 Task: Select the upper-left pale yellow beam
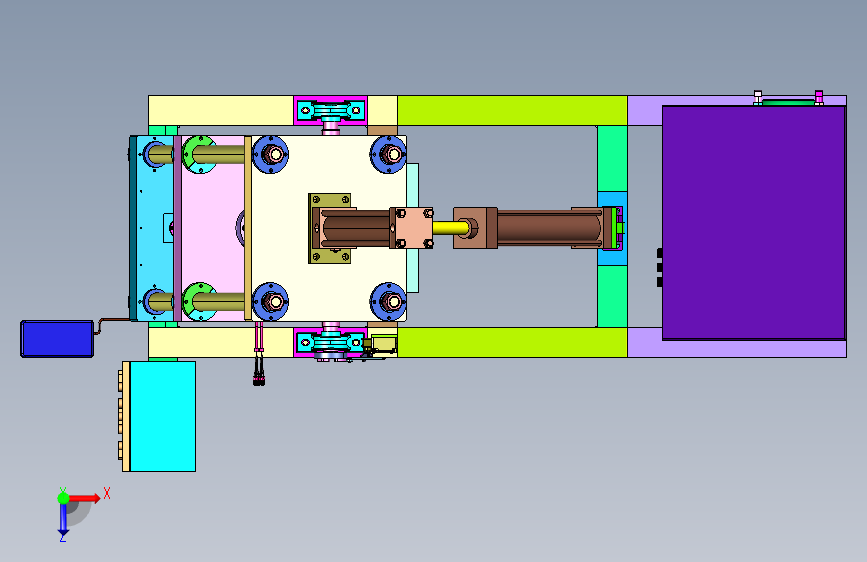(x=221, y=110)
